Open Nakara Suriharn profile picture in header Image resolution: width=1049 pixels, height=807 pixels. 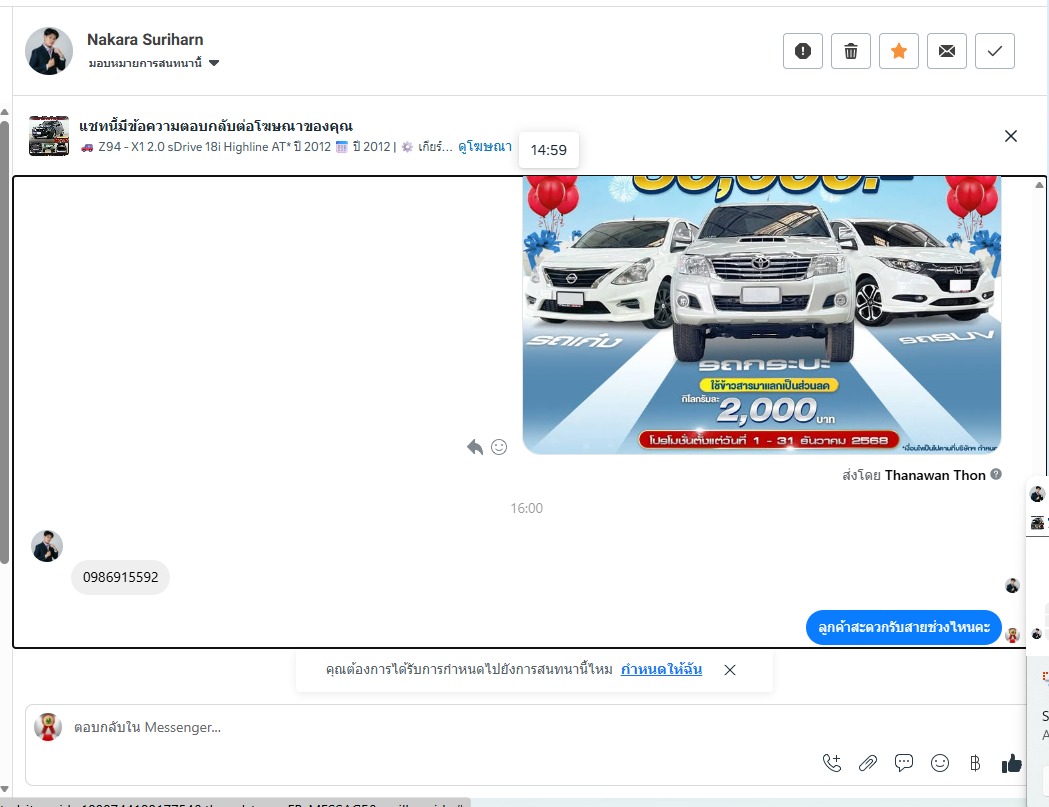tap(49, 51)
